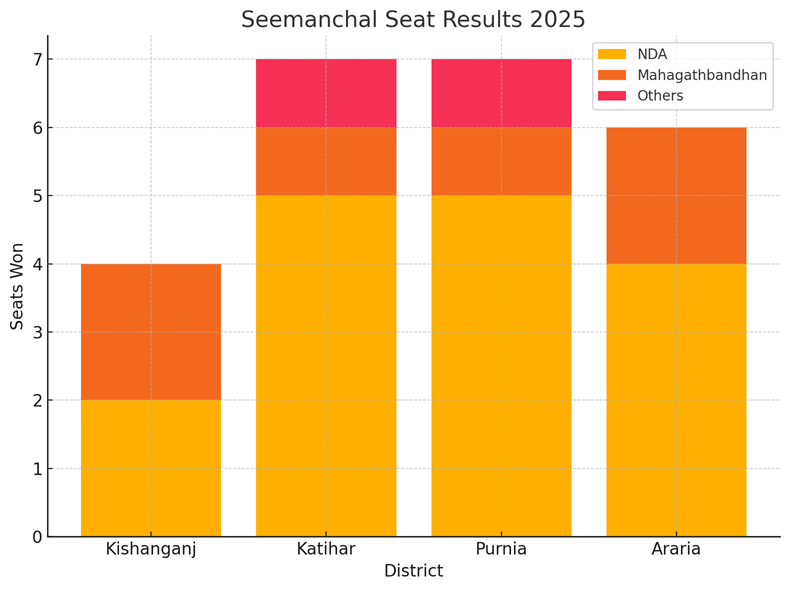
Task: Select the NDA segment of Araria bar
Action: point(676,400)
